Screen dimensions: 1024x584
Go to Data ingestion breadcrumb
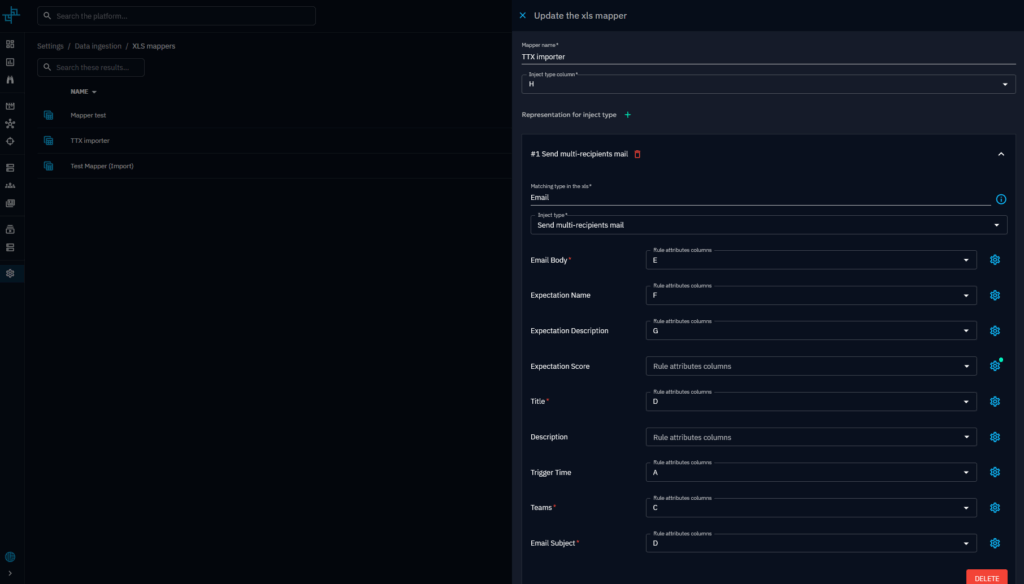(x=98, y=46)
